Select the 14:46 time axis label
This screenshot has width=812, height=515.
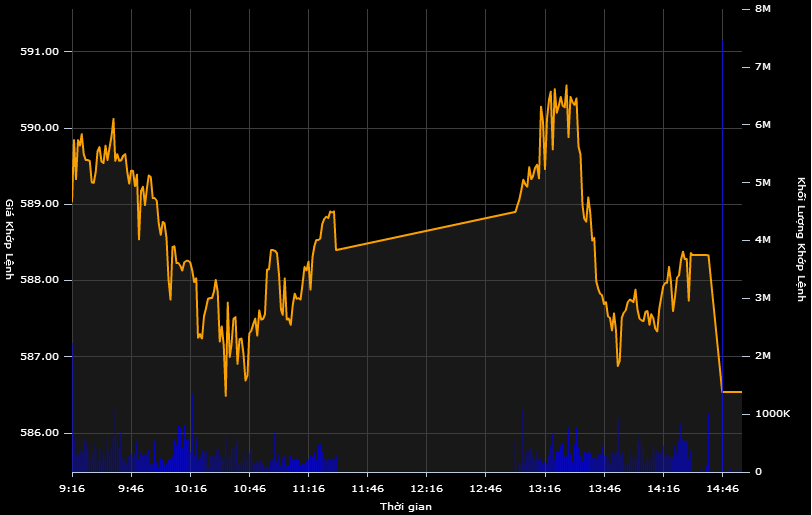click(x=722, y=489)
